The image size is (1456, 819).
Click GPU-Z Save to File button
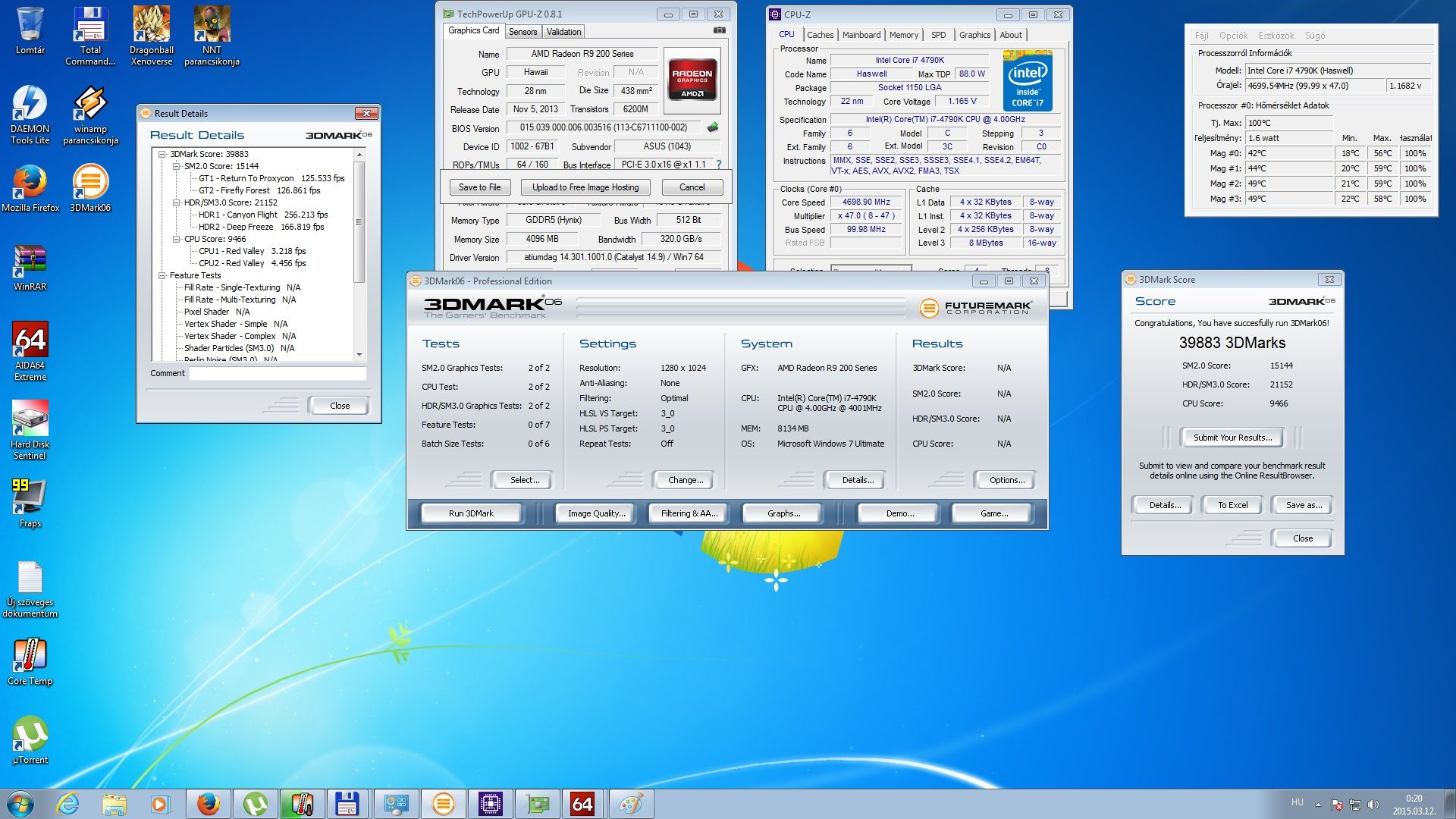click(x=479, y=187)
